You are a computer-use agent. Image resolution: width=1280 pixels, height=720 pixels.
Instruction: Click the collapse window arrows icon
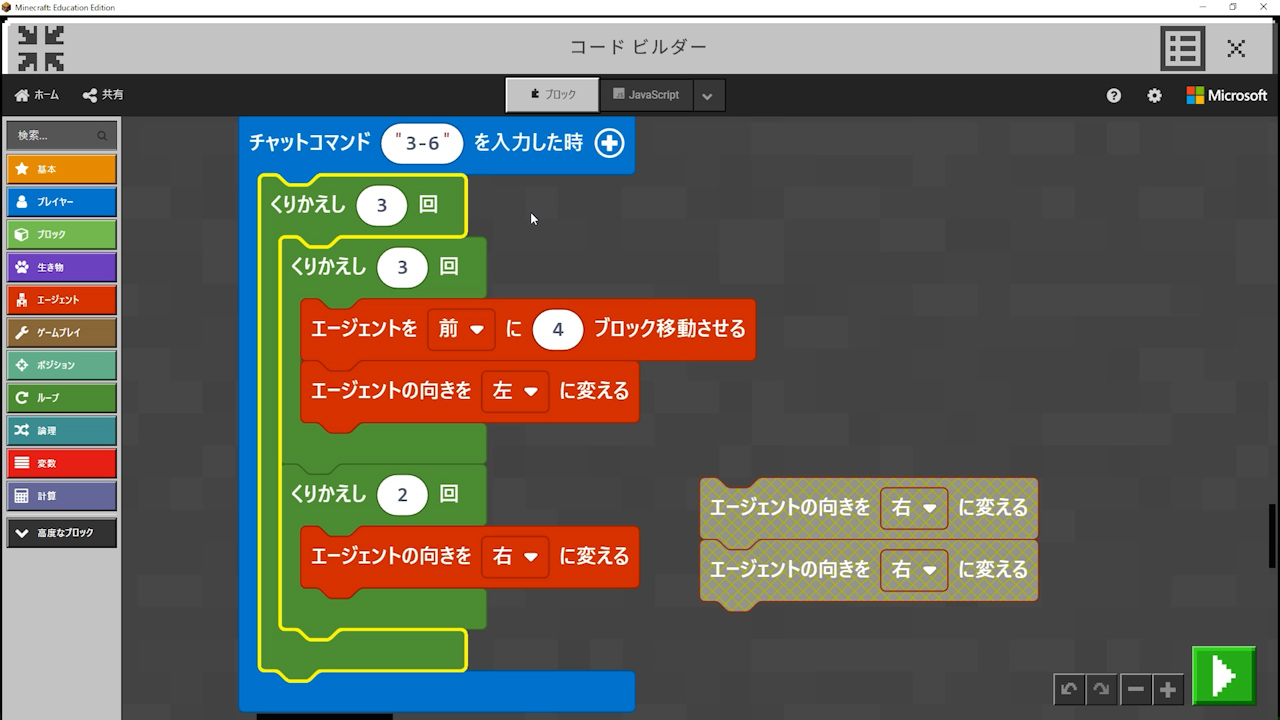[41, 48]
